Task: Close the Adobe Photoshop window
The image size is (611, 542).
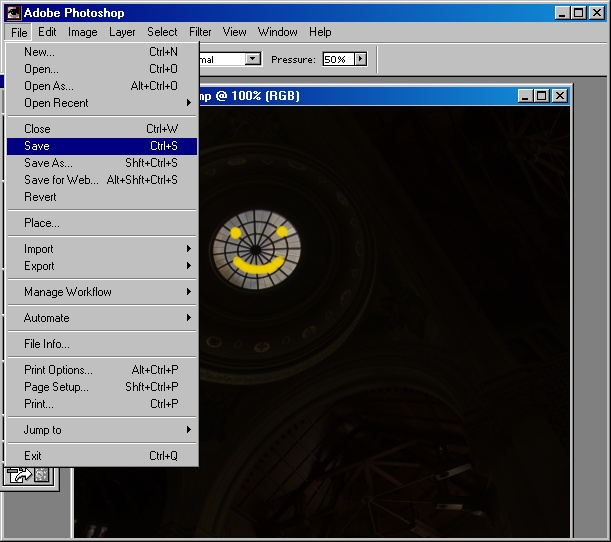Action: [597, 13]
